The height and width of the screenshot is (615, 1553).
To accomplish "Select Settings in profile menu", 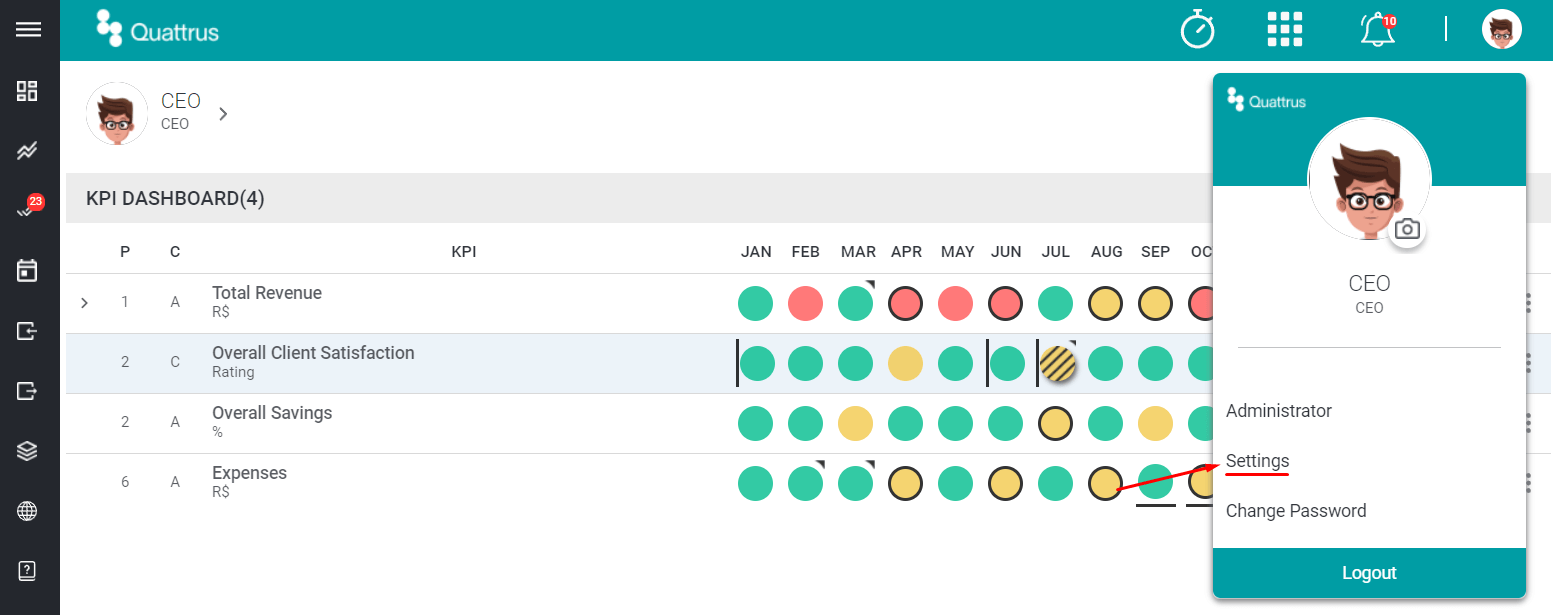I will [x=1258, y=461].
